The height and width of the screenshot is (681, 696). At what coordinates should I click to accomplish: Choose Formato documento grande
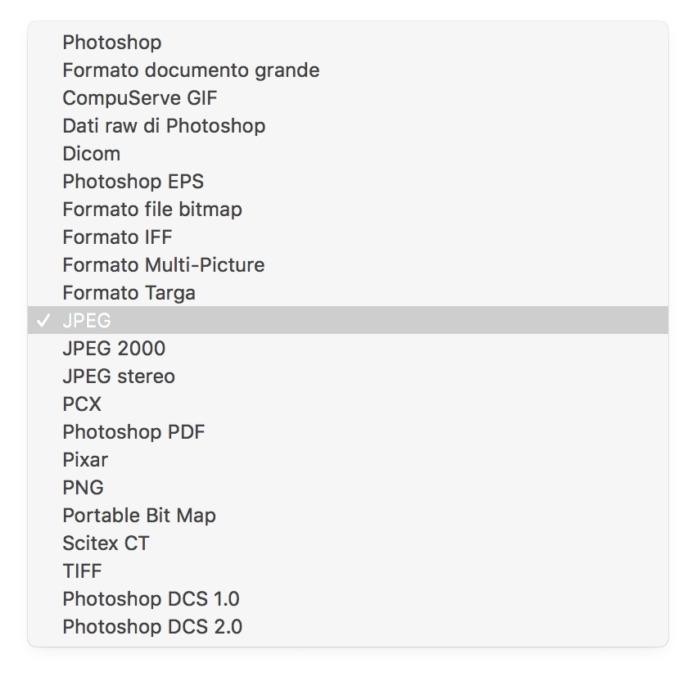[x=190, y=70]
